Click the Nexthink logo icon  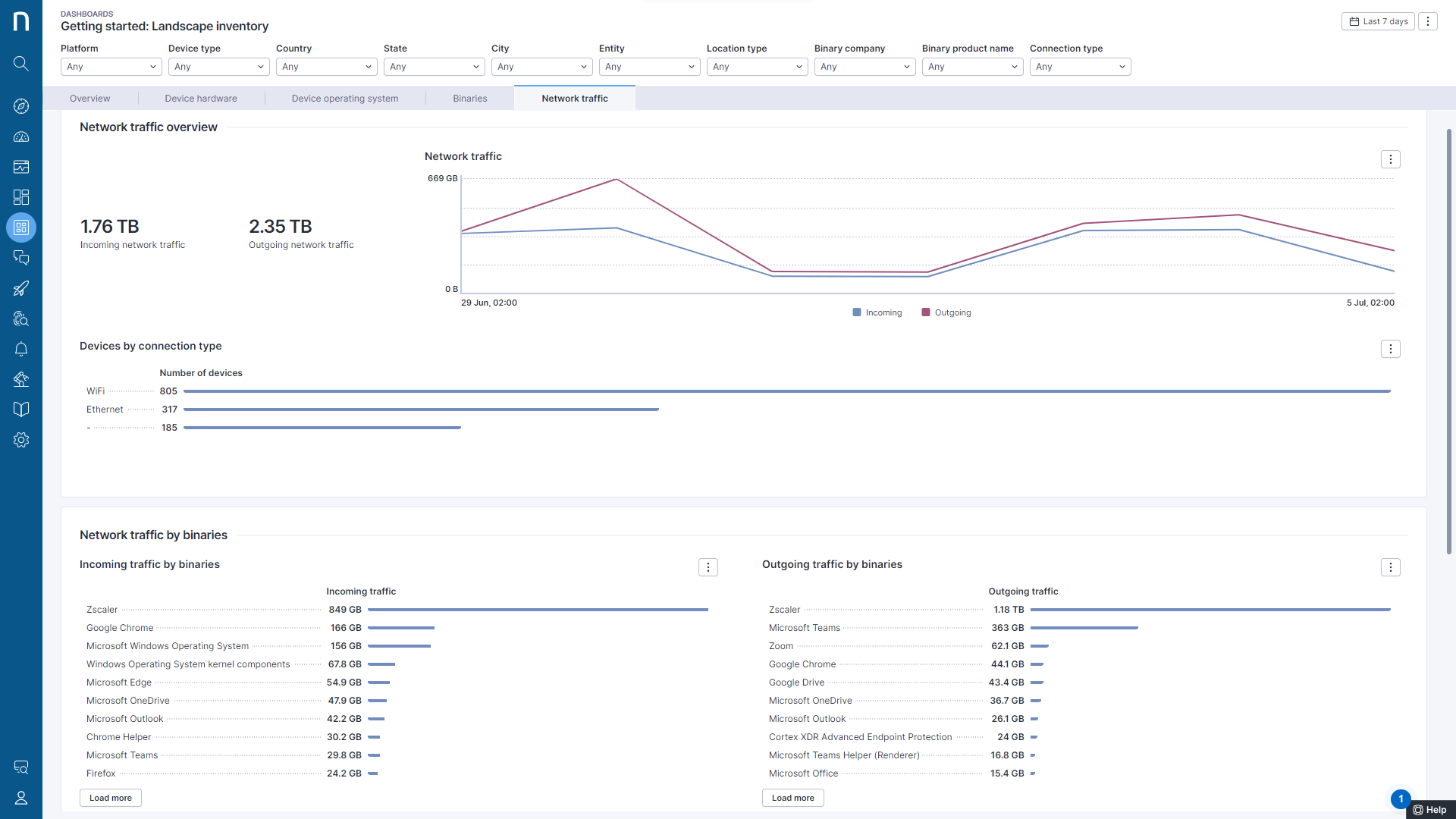(21, 21)
